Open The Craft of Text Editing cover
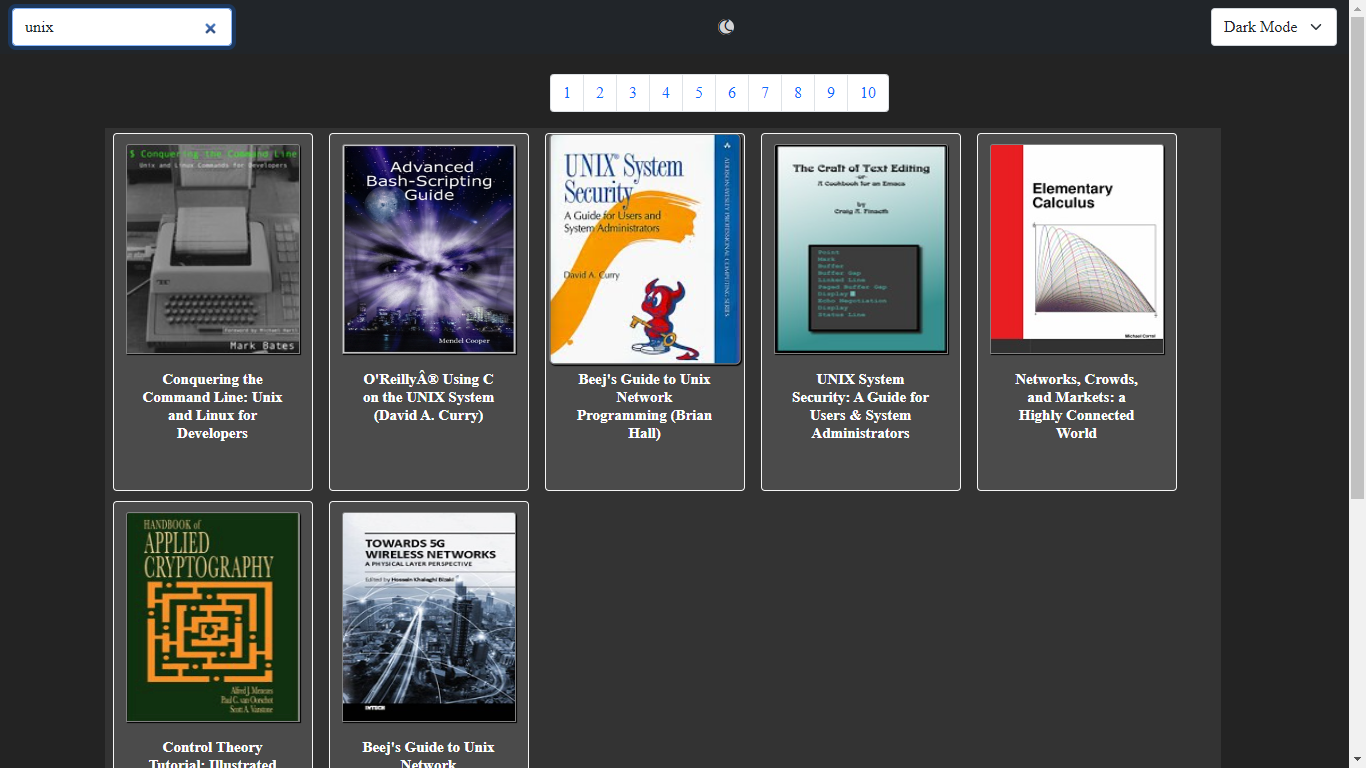This screenshot has height=768, width=1366. point(861,249)
